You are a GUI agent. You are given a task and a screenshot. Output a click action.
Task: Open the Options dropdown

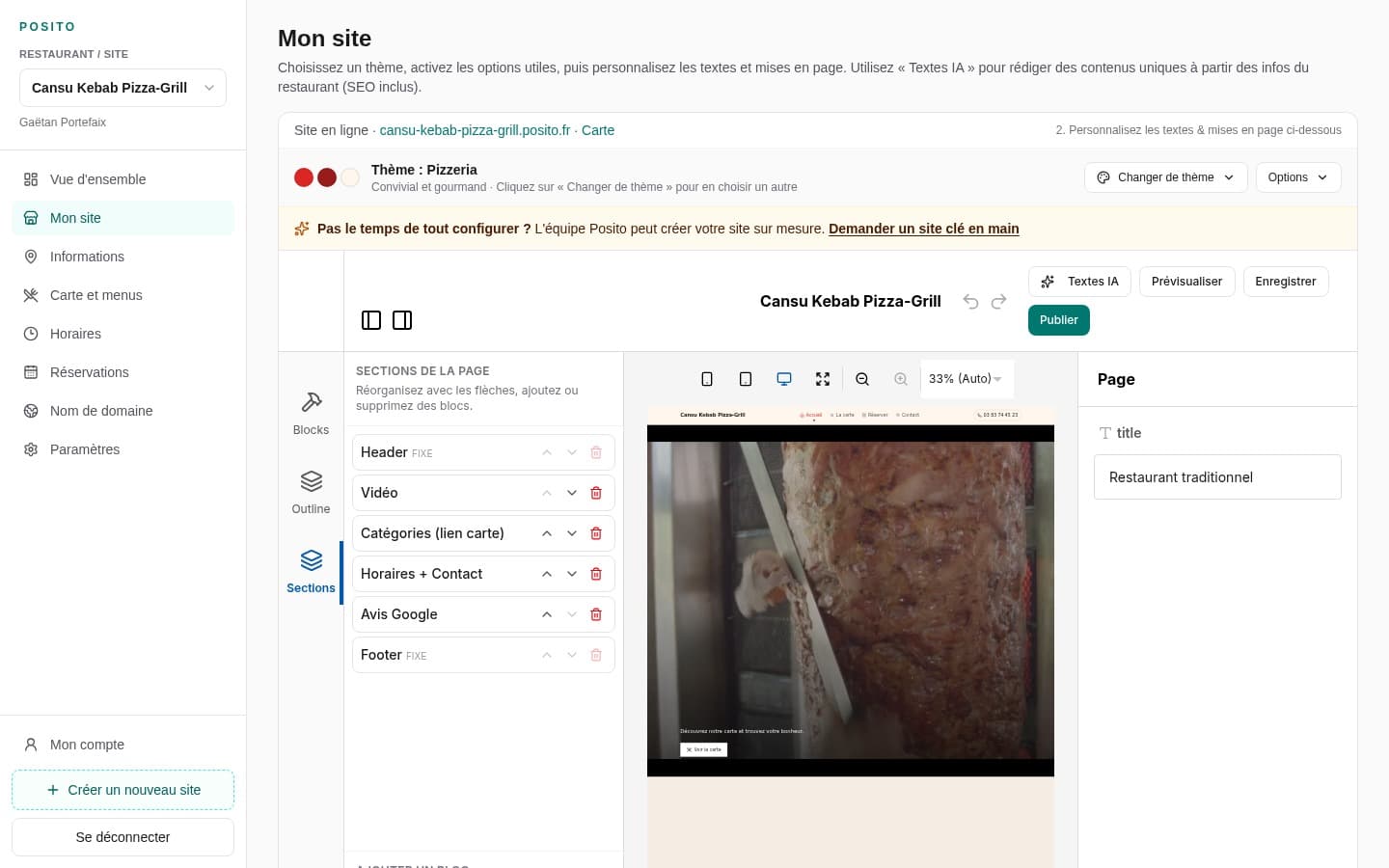point(1298,177)
